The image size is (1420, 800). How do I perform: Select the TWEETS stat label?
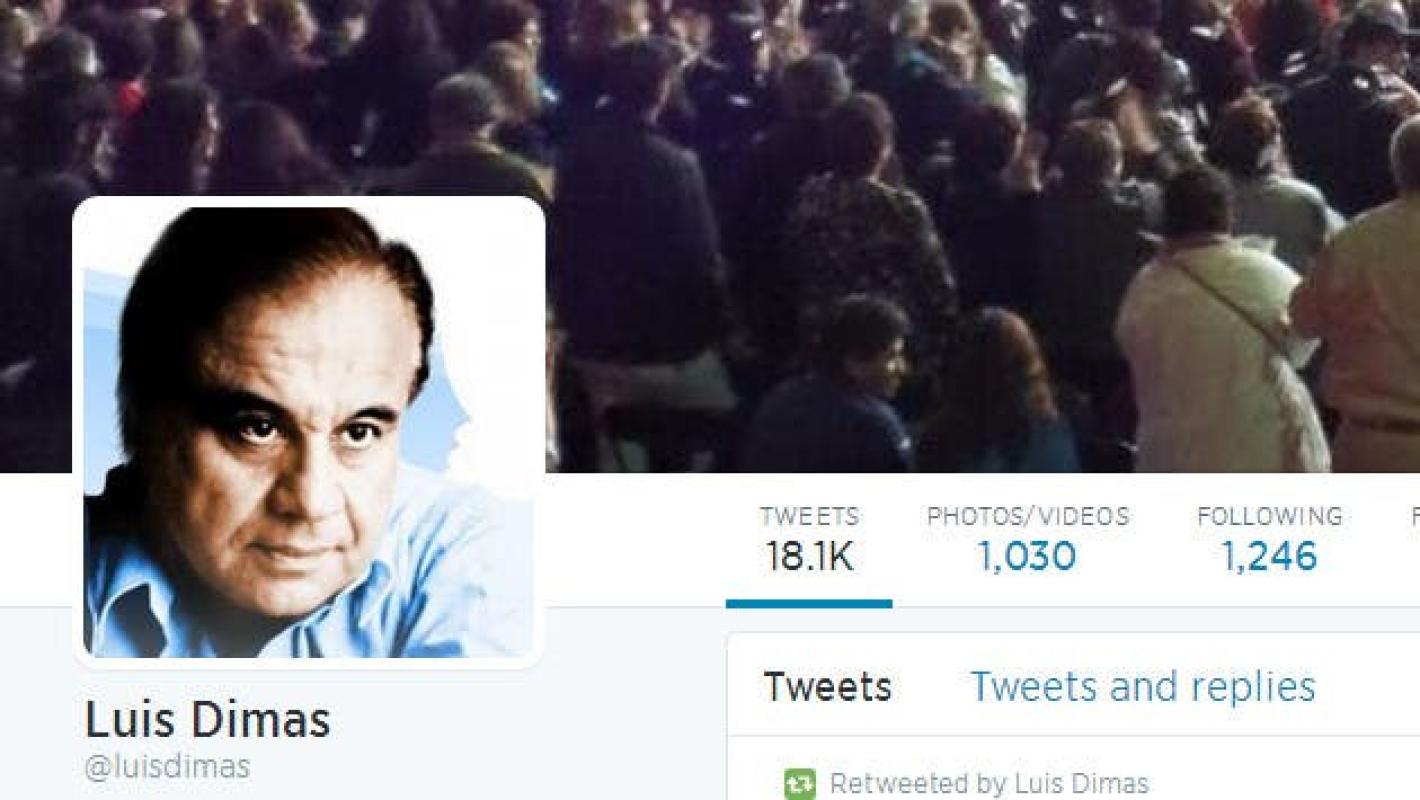coord(809,516)
